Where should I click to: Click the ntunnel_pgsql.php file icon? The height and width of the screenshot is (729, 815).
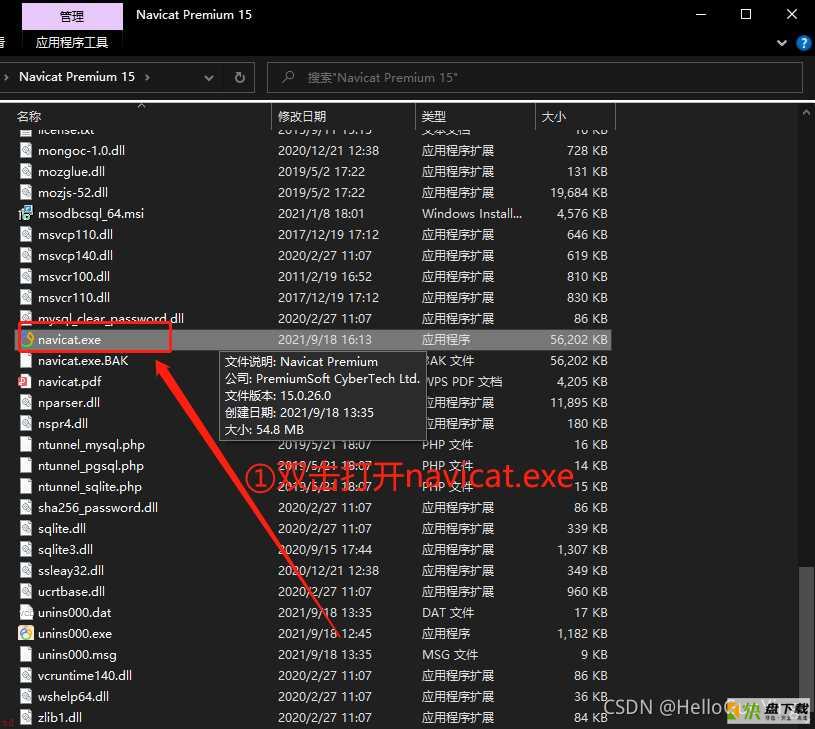pos(25,466)
